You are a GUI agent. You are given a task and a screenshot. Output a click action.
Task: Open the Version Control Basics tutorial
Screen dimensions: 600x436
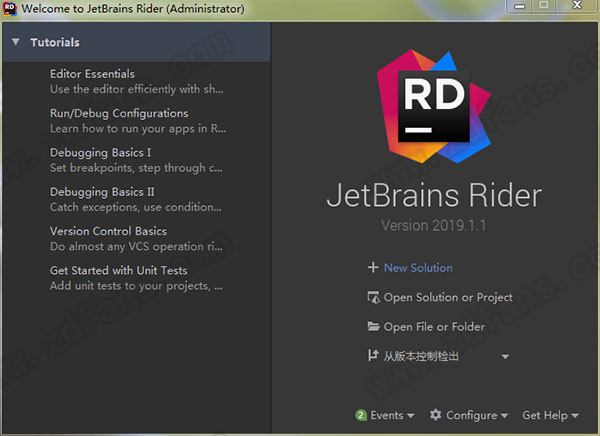[108, 231]
